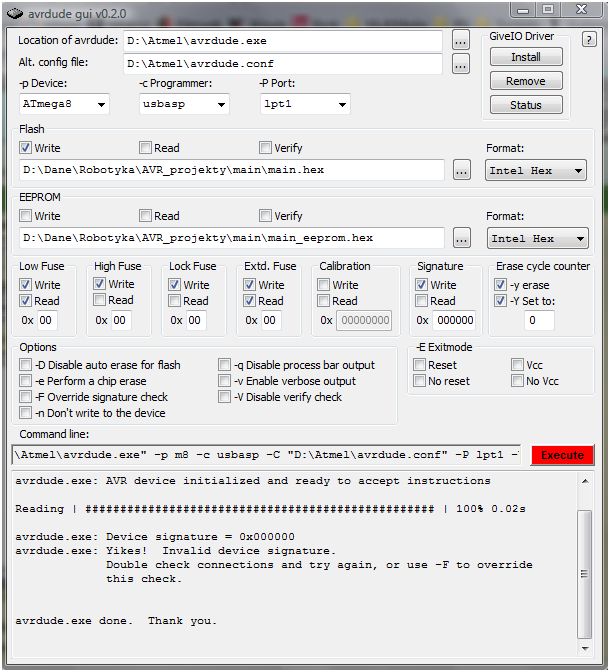Image resolution: width=610 pixels, height=672 pixels.
Task: Enable High Fuse Read checkbox
Action: tap(99, 300)
